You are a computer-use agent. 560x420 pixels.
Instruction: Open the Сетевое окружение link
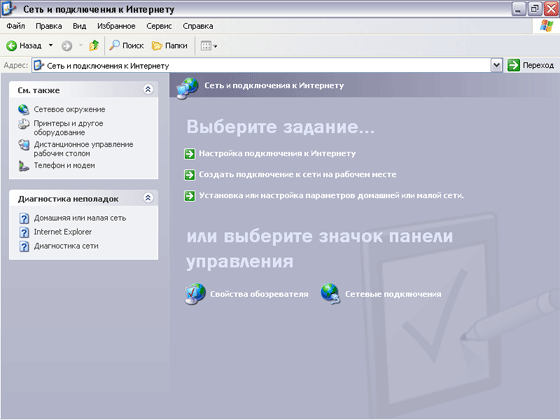point(69,110)
